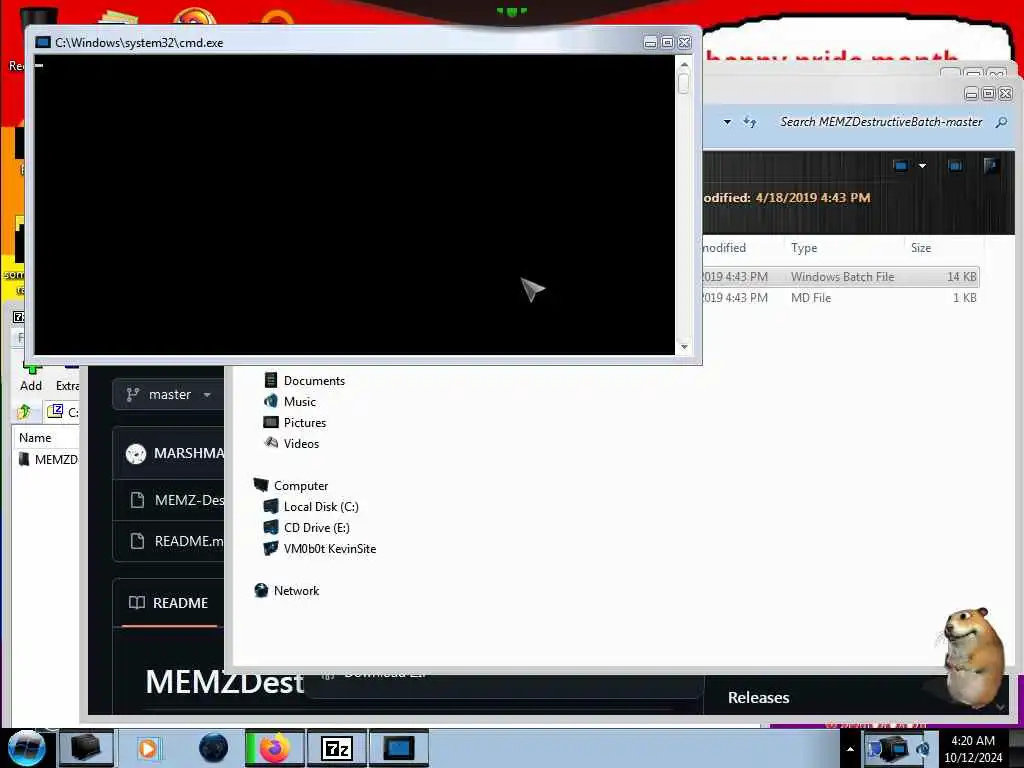
Task: Switch to Firefox on the taskbar
Action: pyautogui.click(x=274, y=748)
